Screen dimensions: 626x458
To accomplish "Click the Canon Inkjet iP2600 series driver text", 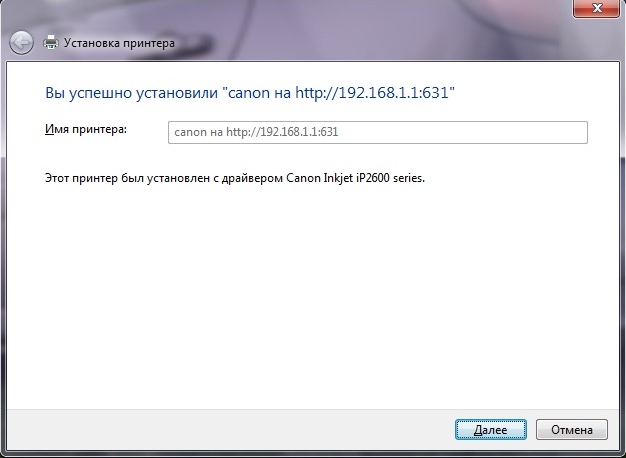I will pyautogui.click(x=355, y=178).
